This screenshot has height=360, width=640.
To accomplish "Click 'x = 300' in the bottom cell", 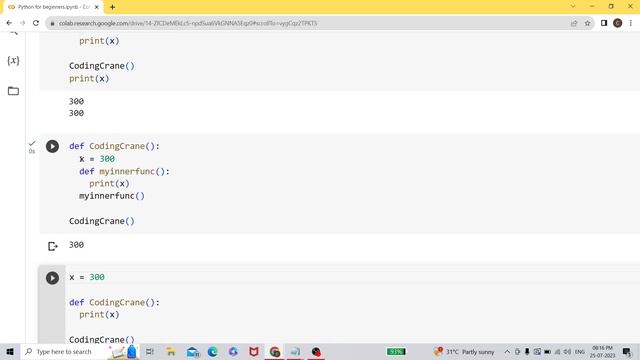I will tap(87, 277).
